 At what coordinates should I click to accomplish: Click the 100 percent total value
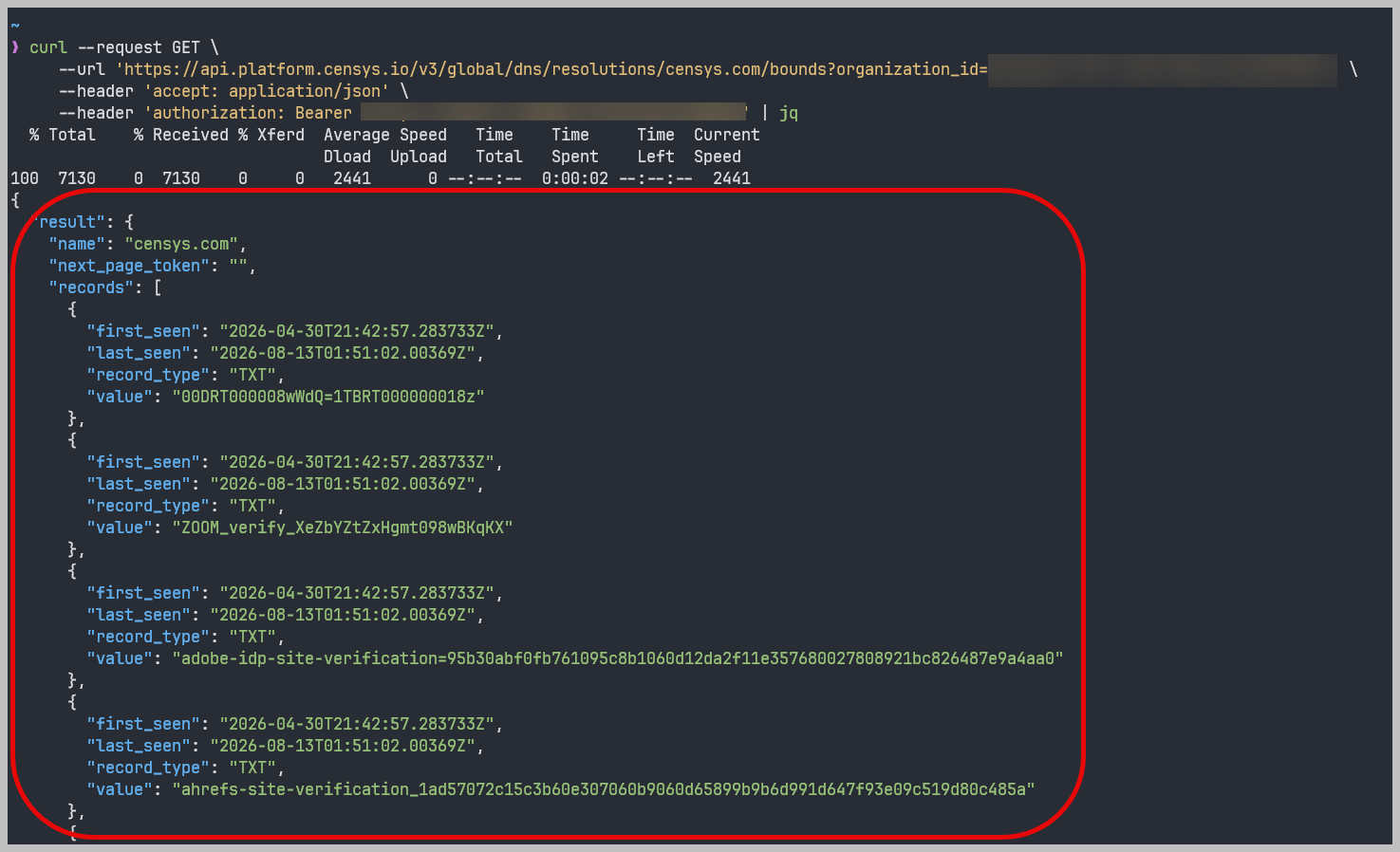tap(25, 178)
